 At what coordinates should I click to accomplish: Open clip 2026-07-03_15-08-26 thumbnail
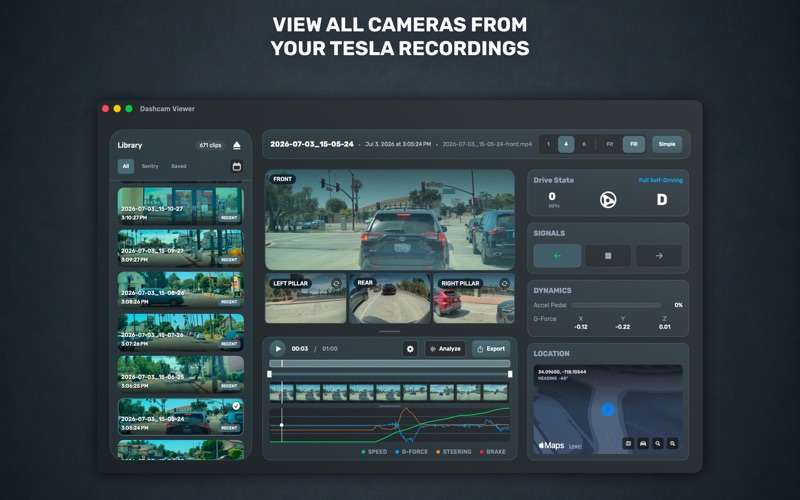coord(181,290)
